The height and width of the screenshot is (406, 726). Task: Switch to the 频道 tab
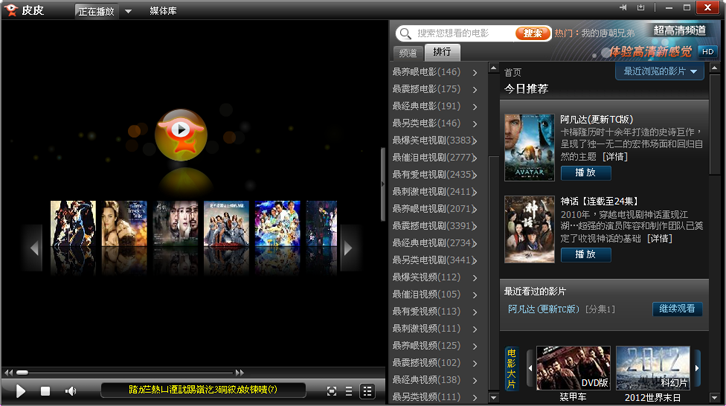tap(407, 52)
